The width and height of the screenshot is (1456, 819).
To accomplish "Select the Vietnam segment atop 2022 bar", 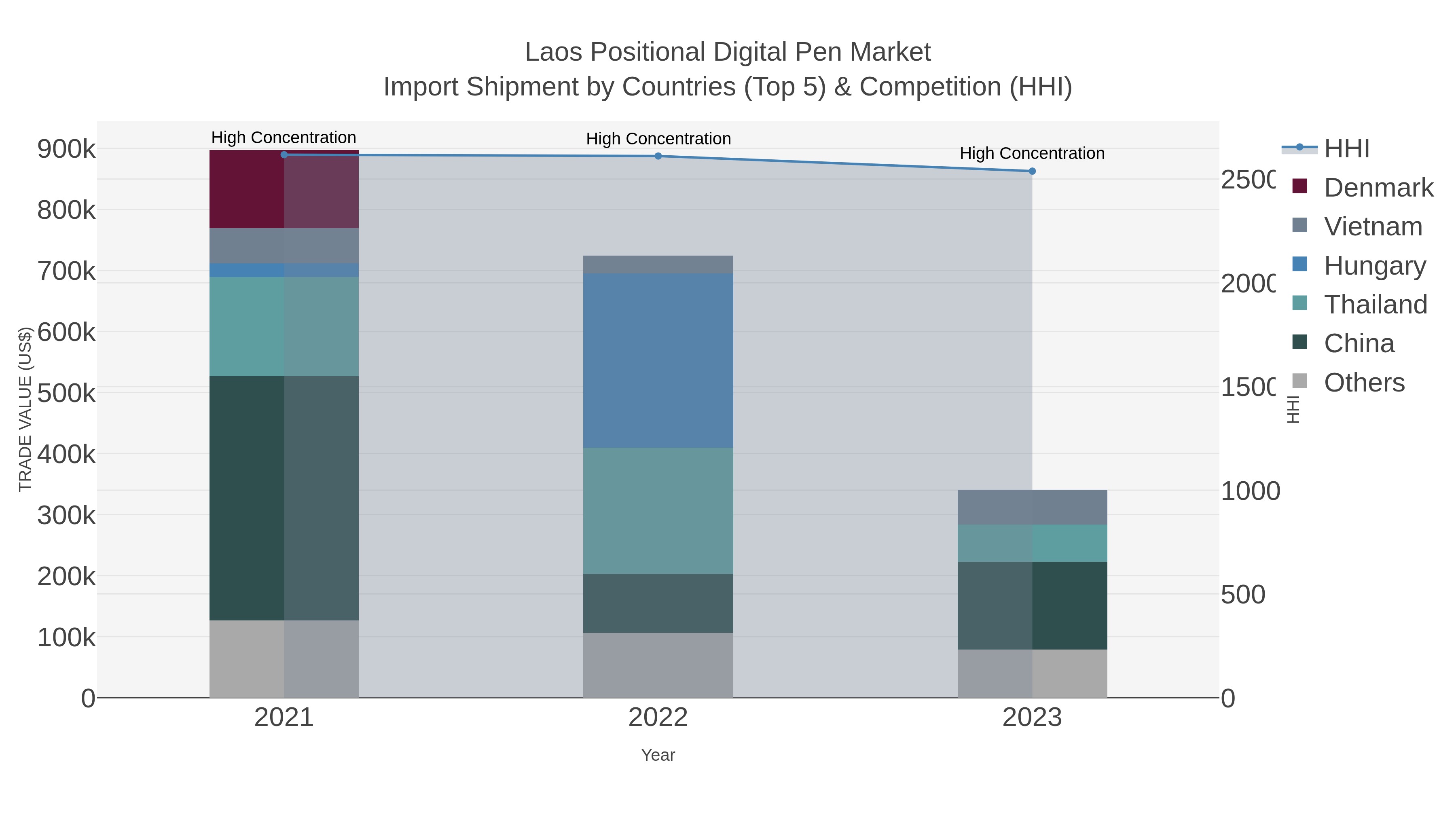I will (x=658, y=265).
